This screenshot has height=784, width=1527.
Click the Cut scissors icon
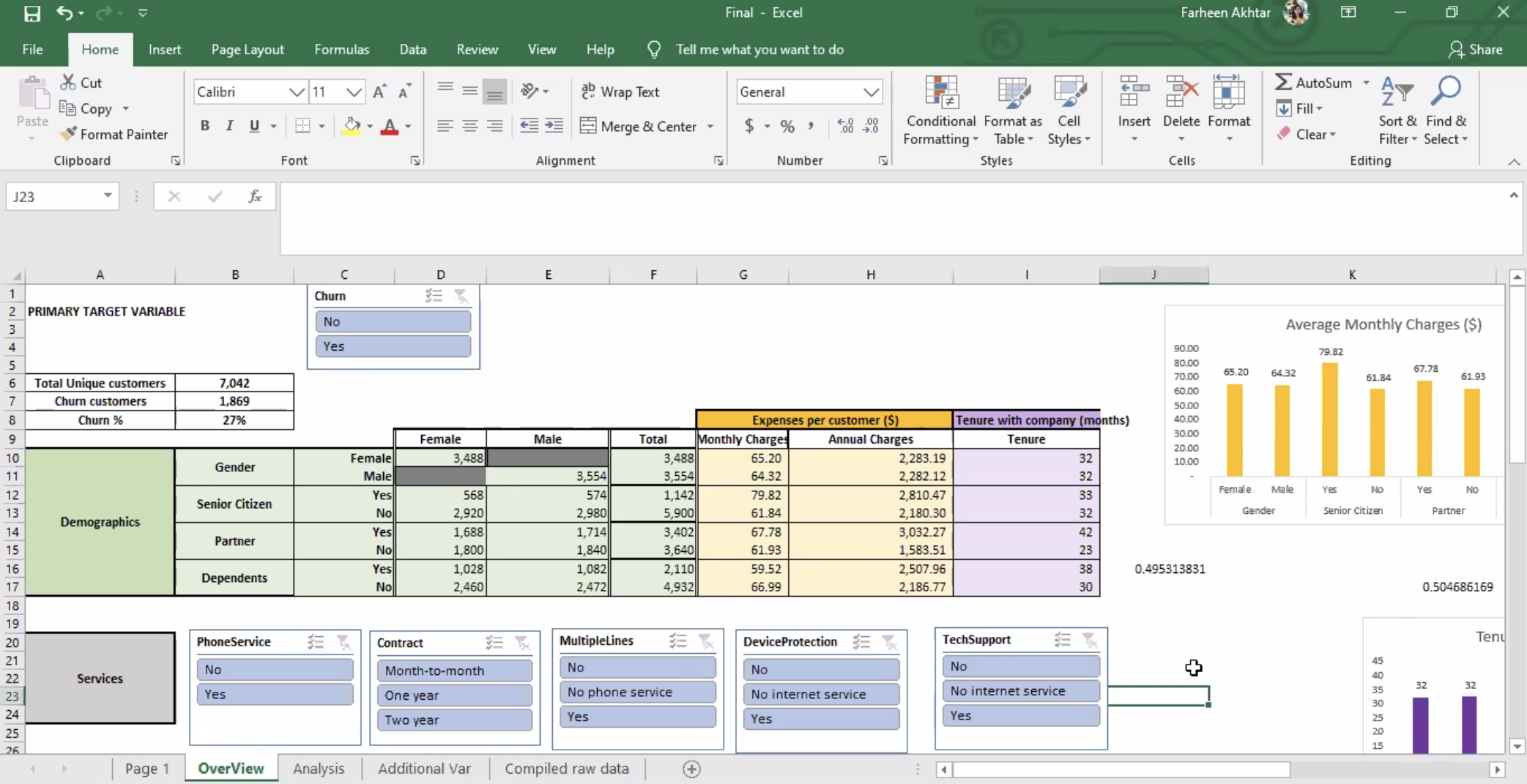tap(68, 82)
